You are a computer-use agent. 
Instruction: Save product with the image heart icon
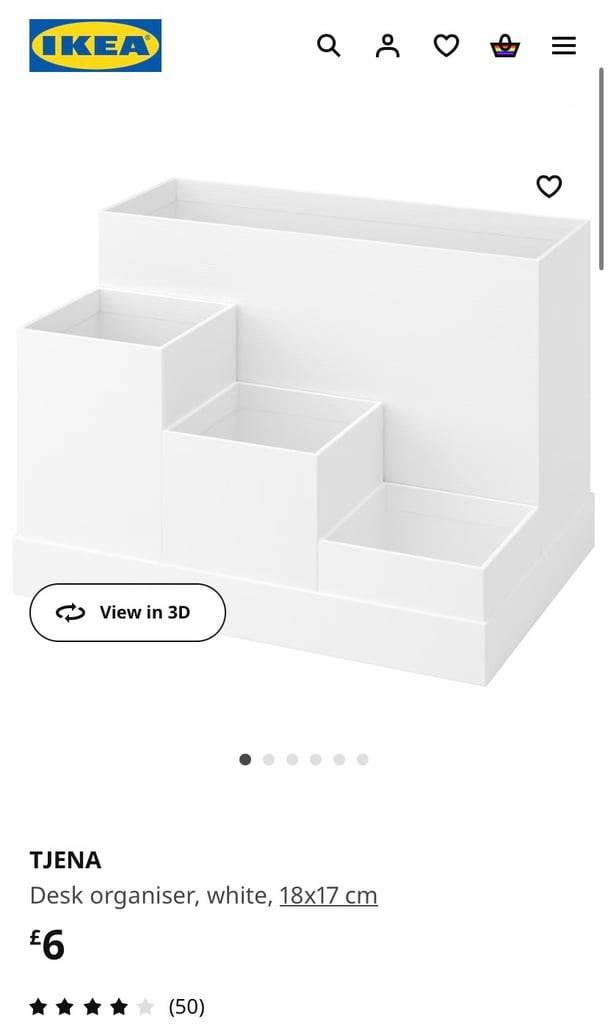[549, 186]
